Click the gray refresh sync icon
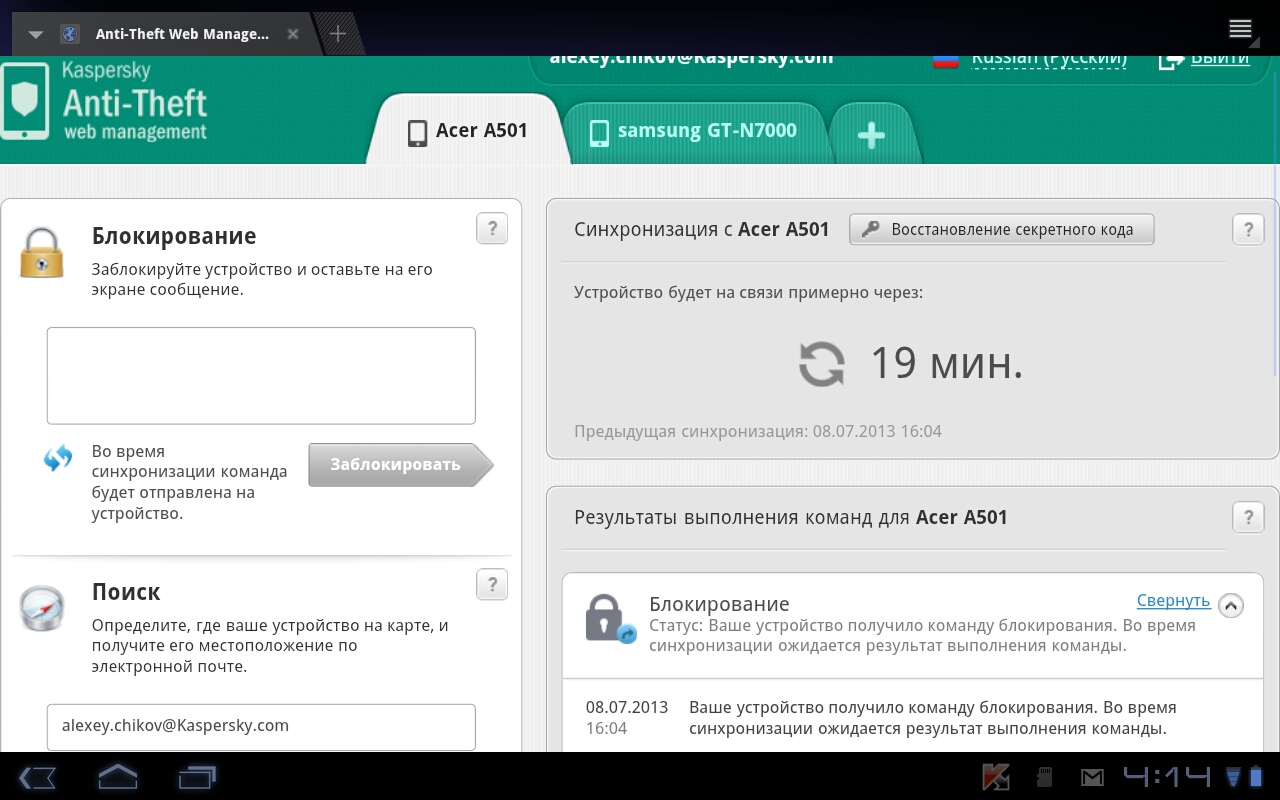Viewport: 1280px width, 800px height. tap(822, 364)
